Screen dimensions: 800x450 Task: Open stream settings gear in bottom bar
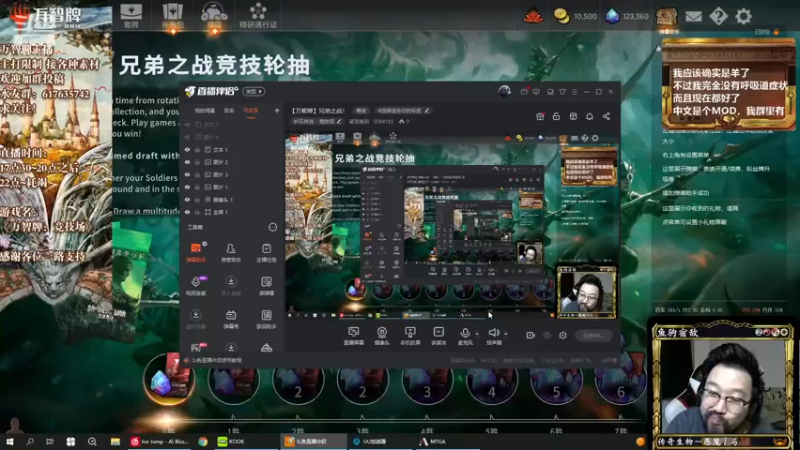click(x=563, y=335)
